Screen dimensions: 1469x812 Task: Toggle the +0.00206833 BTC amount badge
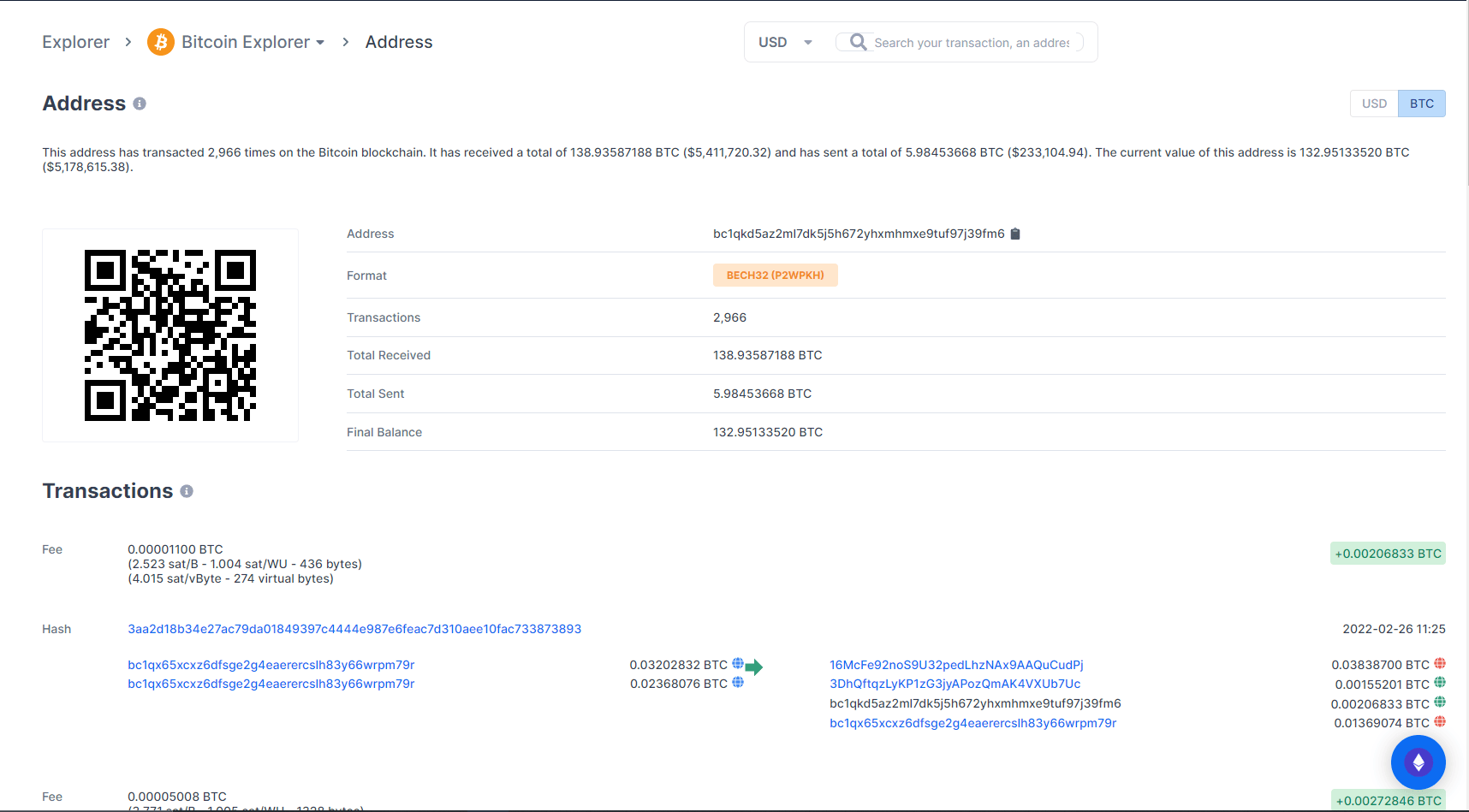(x=1388, y=554)
